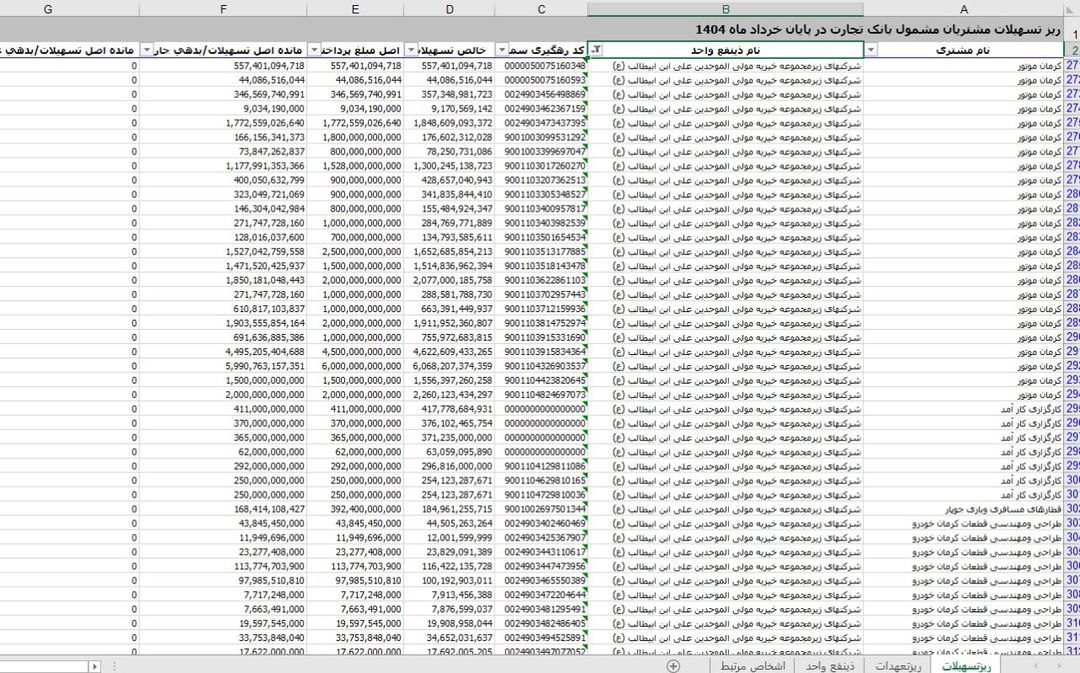Select the cell containing 1,848,609,093,372
The width and height of the screenshot is (1080, 673).
click(x=450, y=123)
